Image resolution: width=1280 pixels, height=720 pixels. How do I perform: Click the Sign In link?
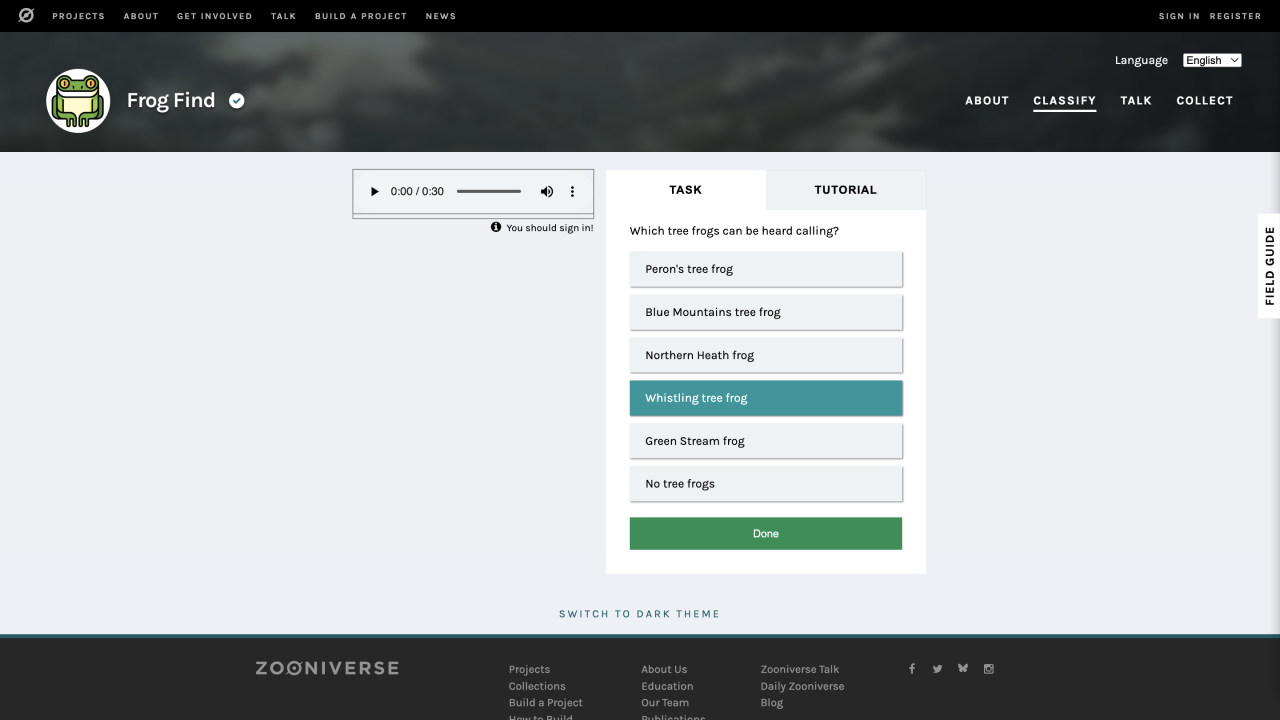tap(1179, 16)
